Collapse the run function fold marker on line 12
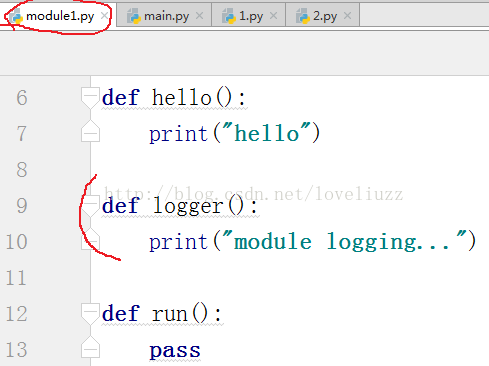 pos(90,314)
